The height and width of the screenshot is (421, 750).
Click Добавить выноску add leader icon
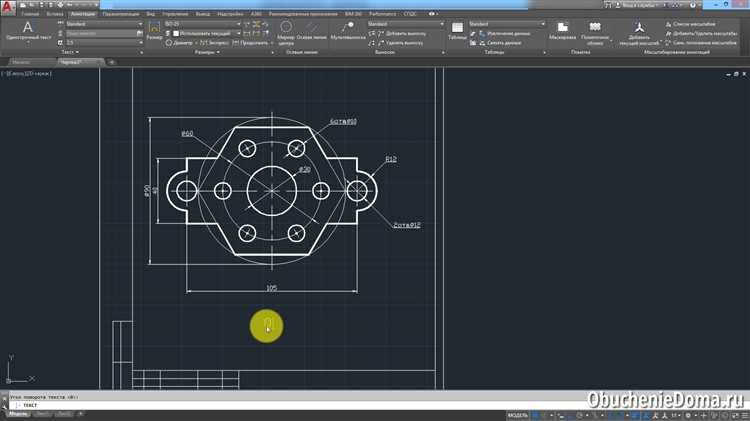pos(381,33)
